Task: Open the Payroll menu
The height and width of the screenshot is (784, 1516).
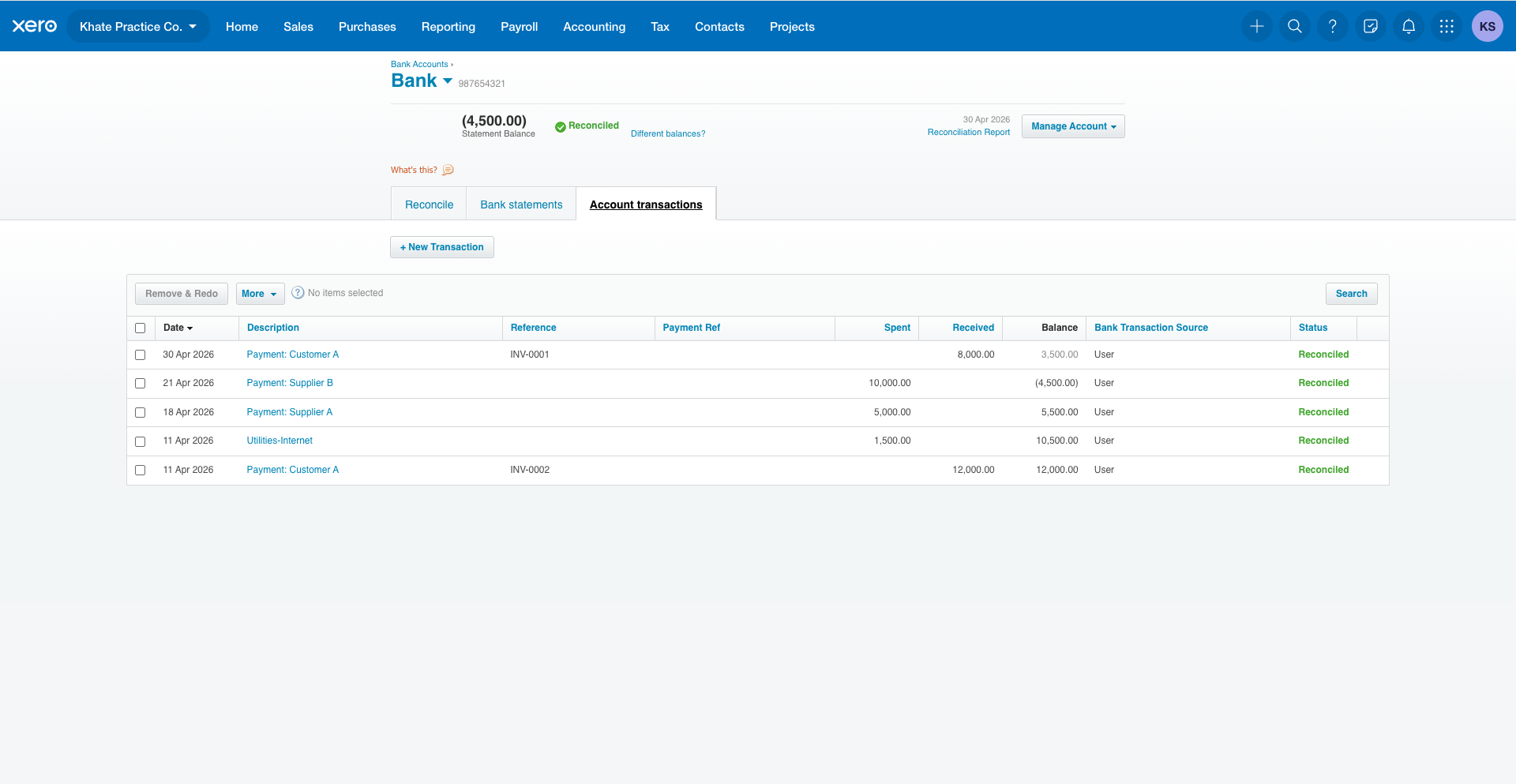Action: [519, 26]
